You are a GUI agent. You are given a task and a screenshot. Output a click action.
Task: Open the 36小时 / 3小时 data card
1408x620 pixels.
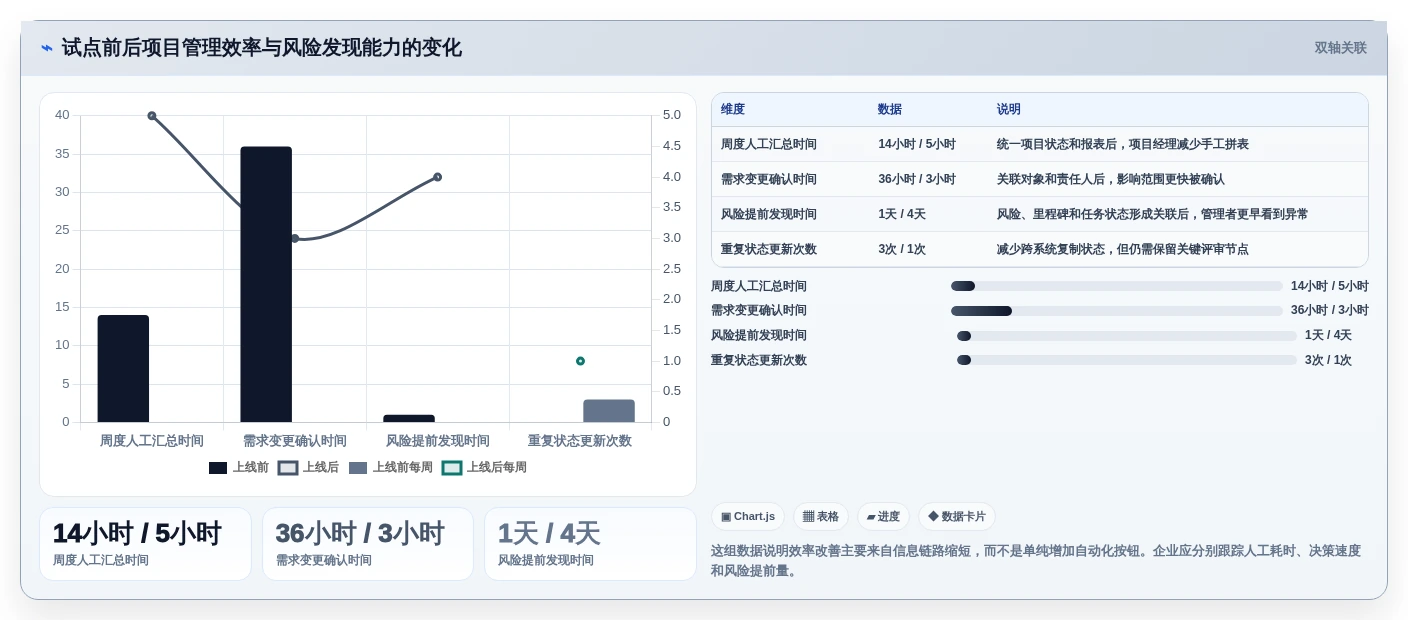click(x=368, y=544)
